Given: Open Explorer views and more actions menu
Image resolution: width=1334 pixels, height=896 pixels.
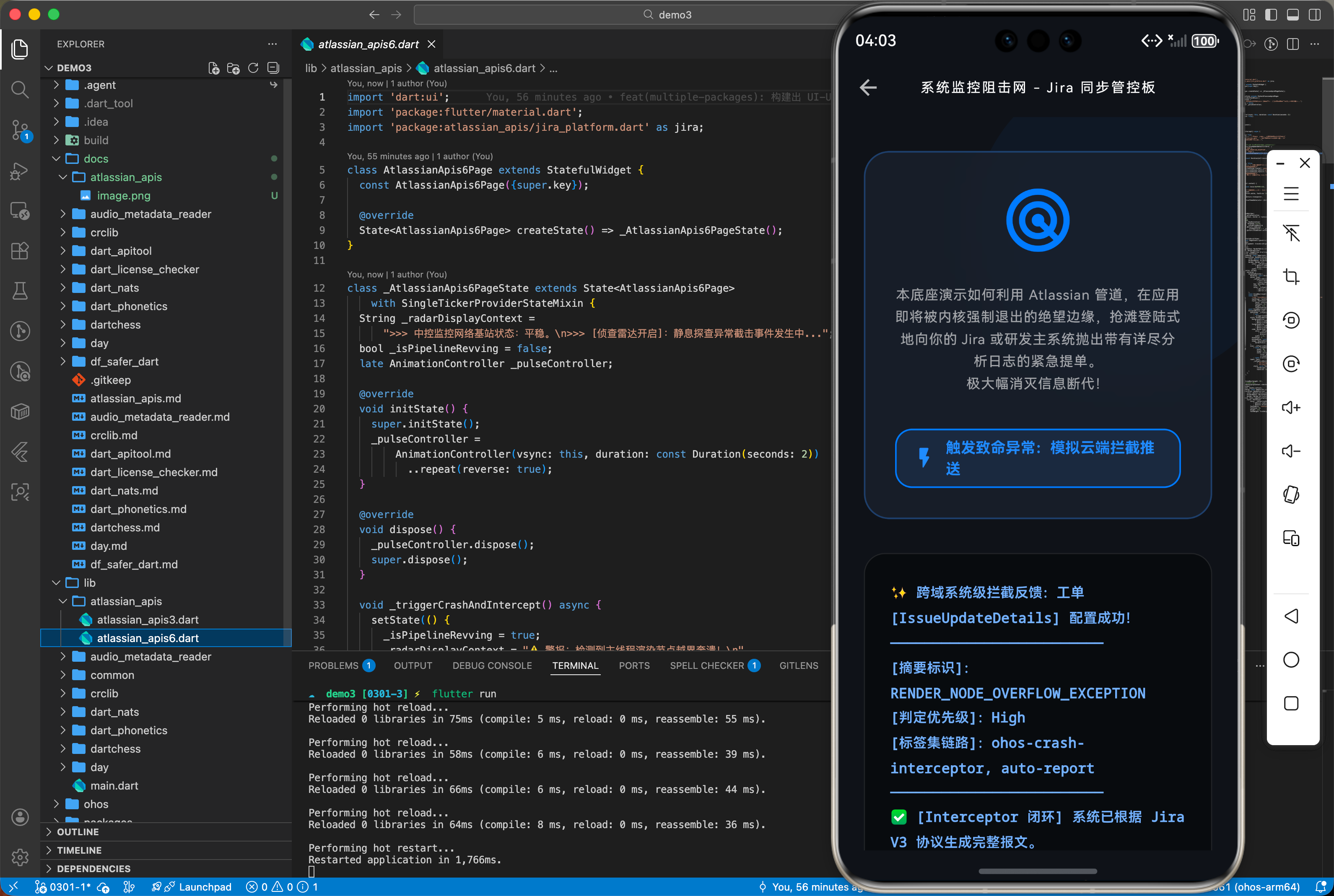Looking at the screenshot, I should tap(273, 44).
